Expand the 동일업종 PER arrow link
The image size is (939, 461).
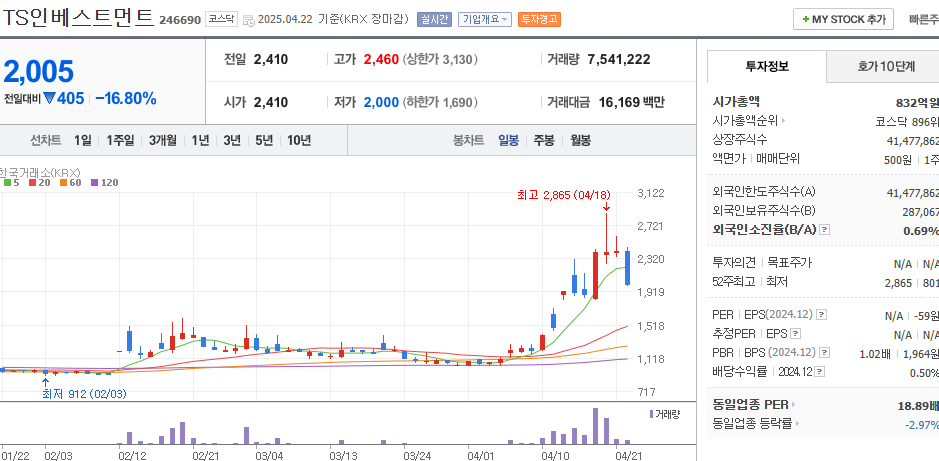click(794, 405)
